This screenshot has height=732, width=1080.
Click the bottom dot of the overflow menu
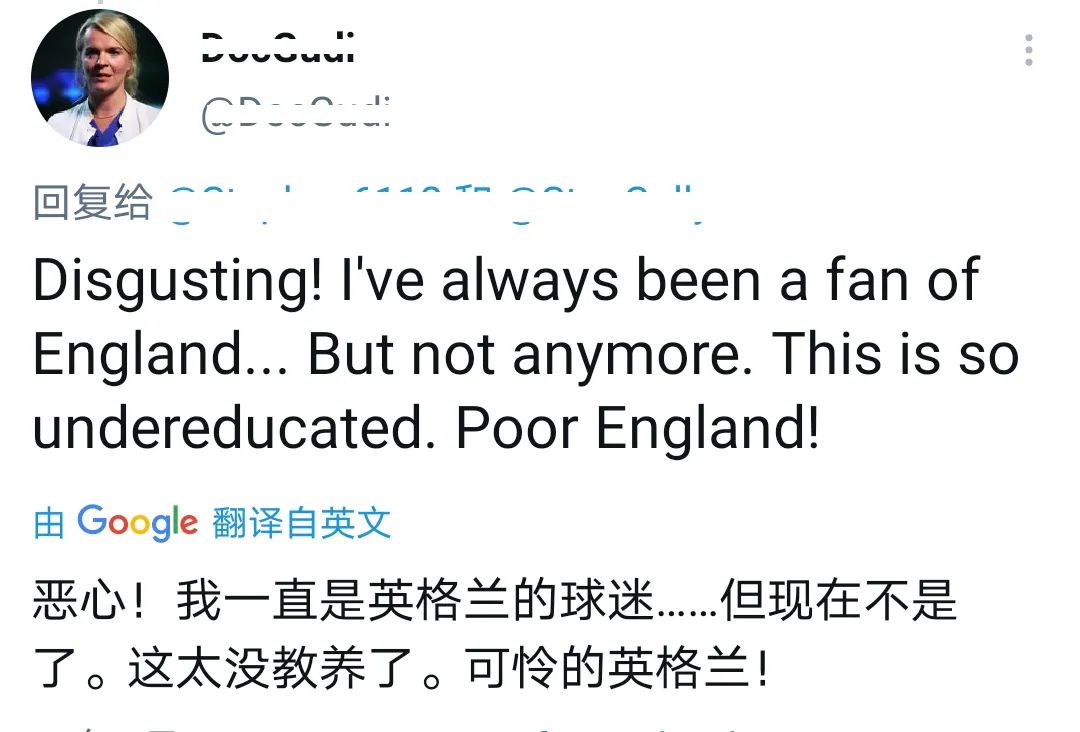(1028, 62)
